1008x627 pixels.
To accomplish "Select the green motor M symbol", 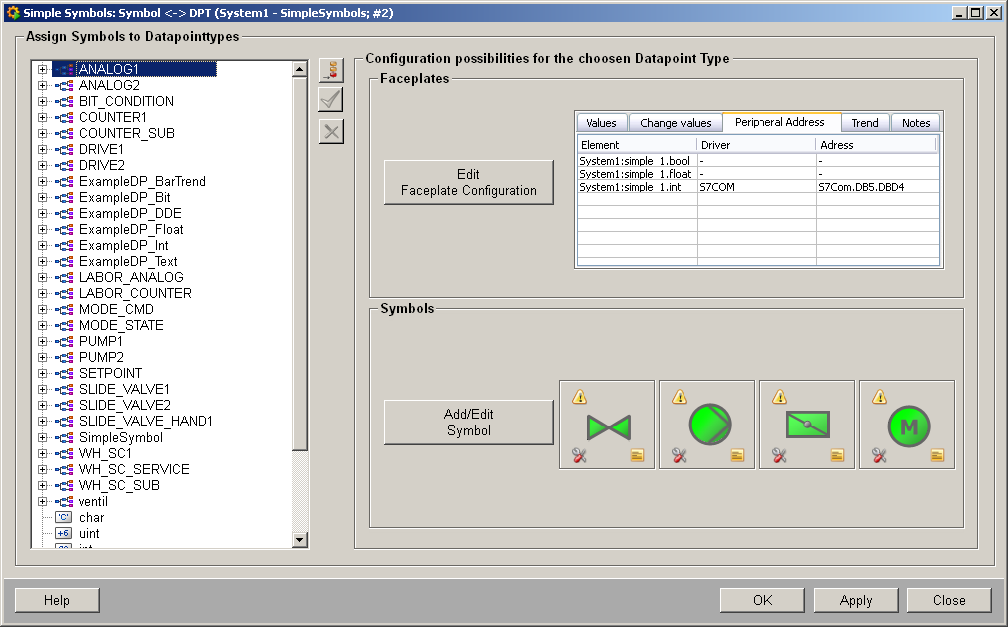I will point(908,427).
